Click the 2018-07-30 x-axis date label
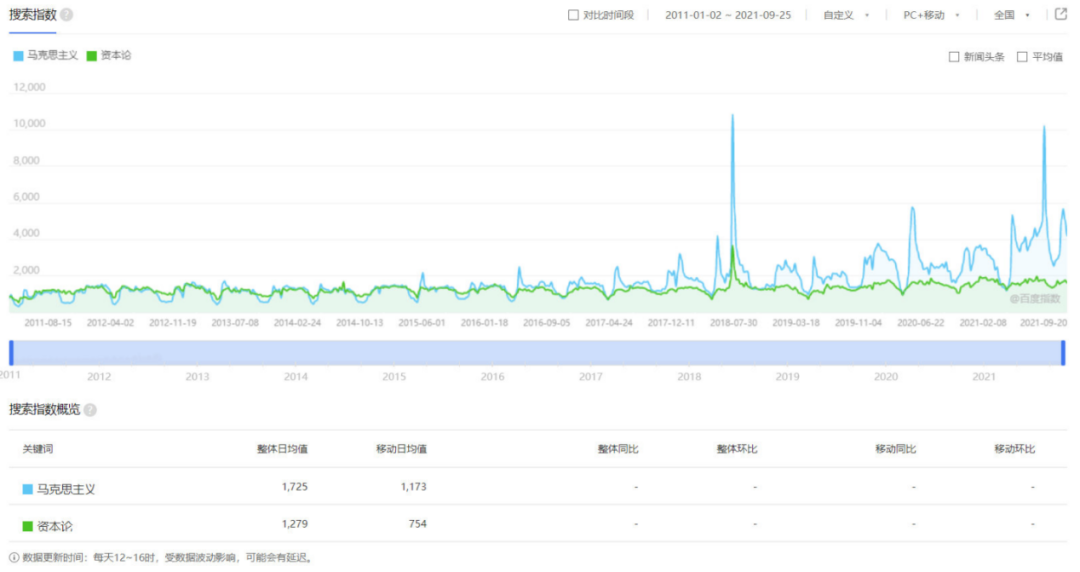Image resolution: width=1080 pixels, height=572 pixels. [734, 323]
